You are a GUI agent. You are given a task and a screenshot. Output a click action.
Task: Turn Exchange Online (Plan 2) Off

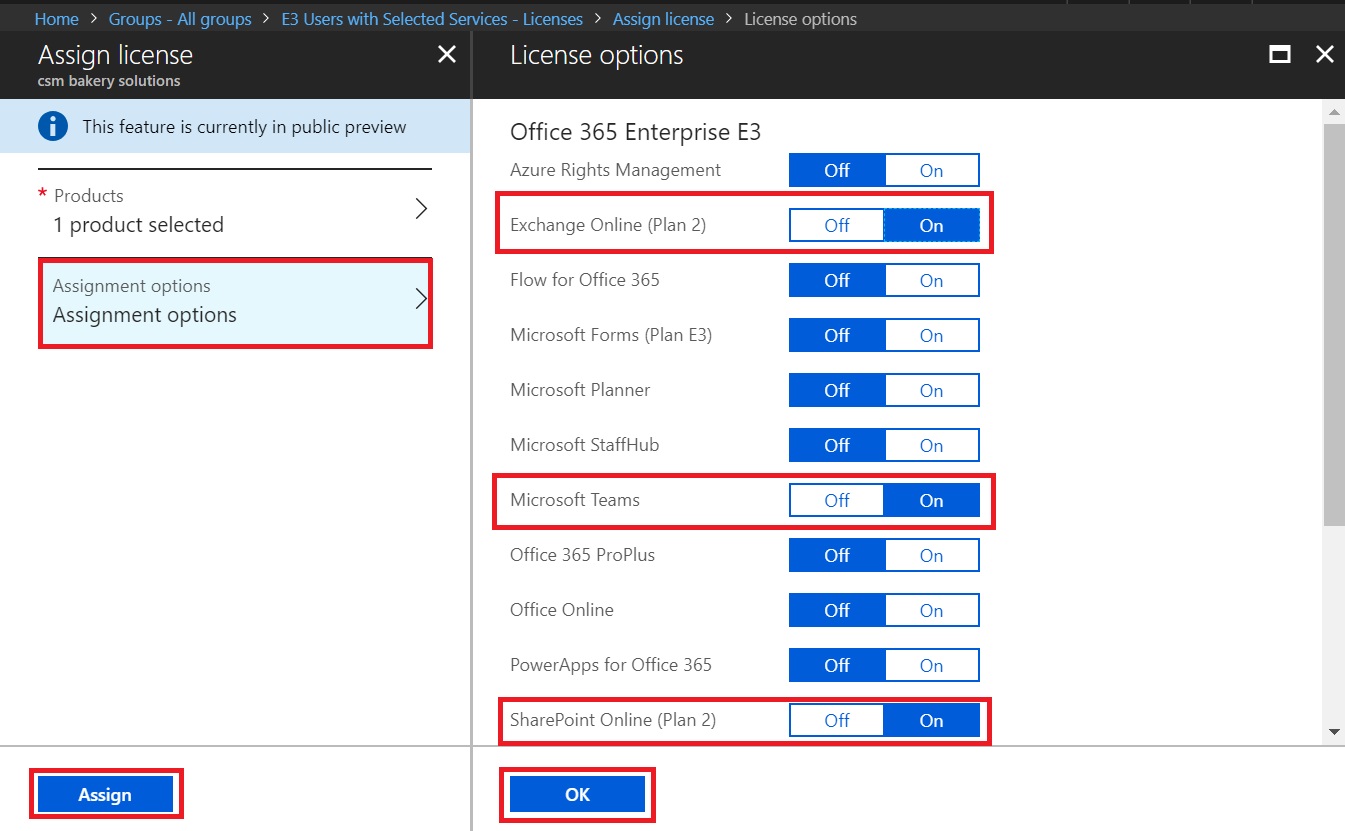[837, 225]
